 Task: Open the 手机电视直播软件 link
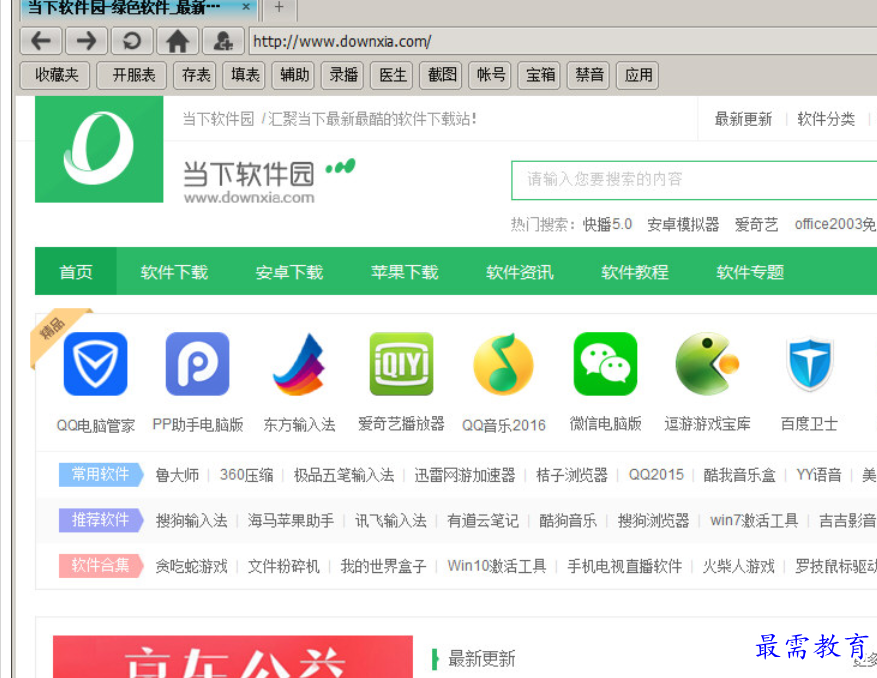pyautogui.click(x=625, y=566)
